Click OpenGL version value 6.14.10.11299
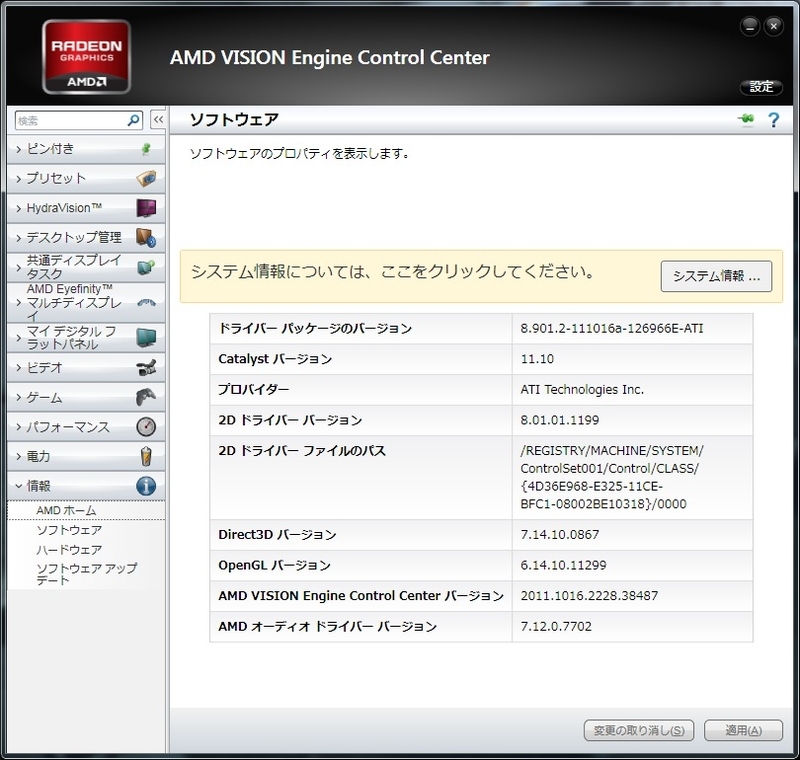The height and width of the screenshot is (760, 800). [x=563, y=565]
